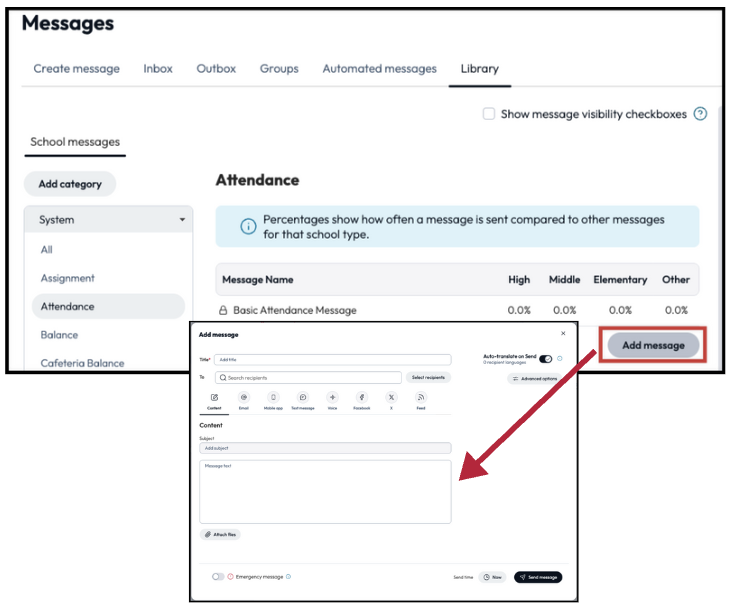The width and height of the screenshot is (731, 610).
Task: Select the Voice channel icon
Action: [332, 398]
